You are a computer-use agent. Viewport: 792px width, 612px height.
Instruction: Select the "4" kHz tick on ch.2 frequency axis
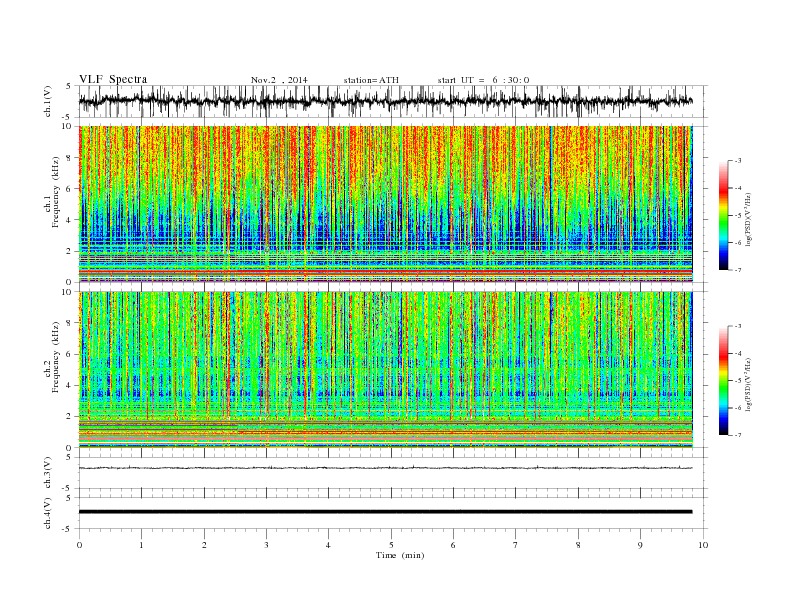click(70, 386)
